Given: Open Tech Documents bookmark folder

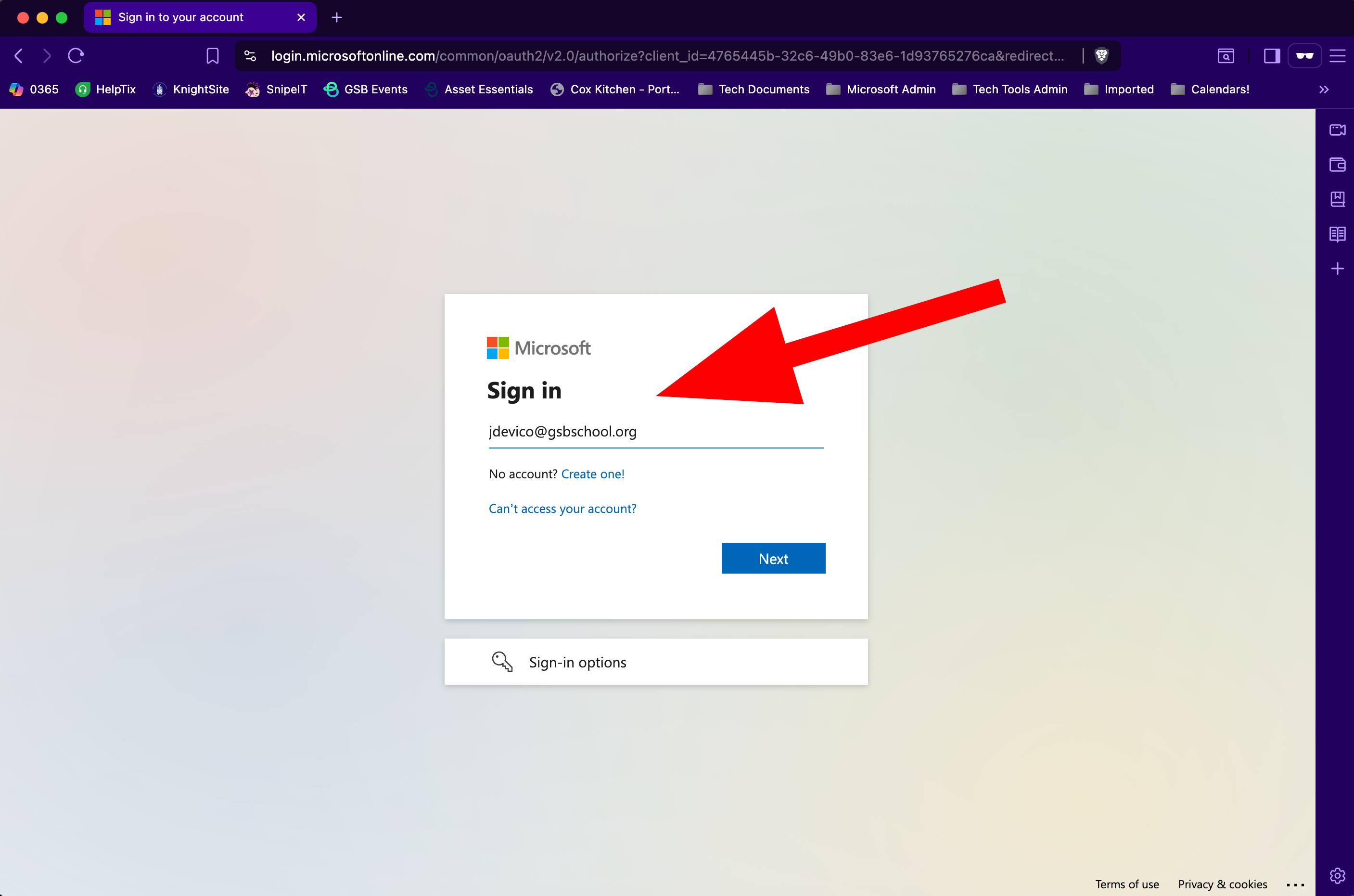Looking at the screenshot, I should [754, 89].
